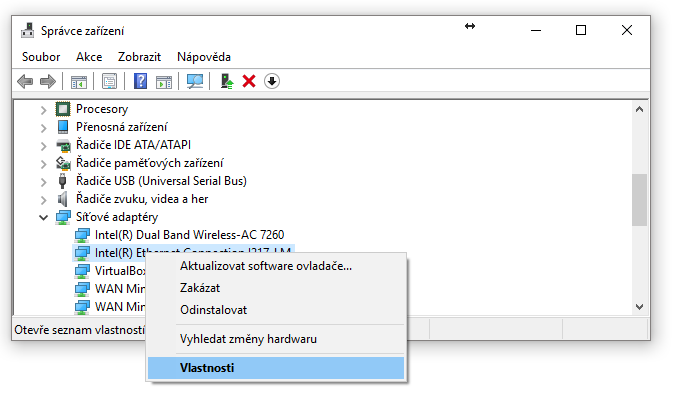
Task: Open the Akce menu
Action: (x=89, y=57)
